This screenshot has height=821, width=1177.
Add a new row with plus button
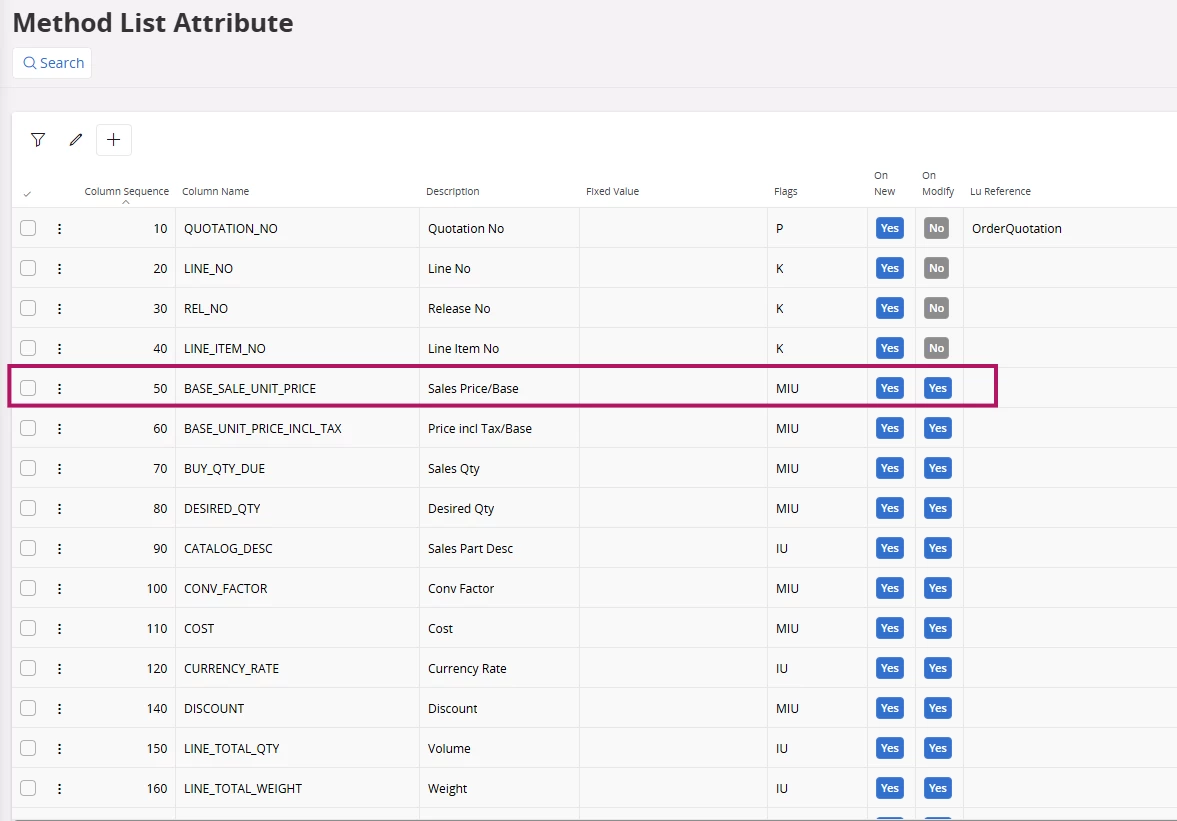tap(113, 140)
